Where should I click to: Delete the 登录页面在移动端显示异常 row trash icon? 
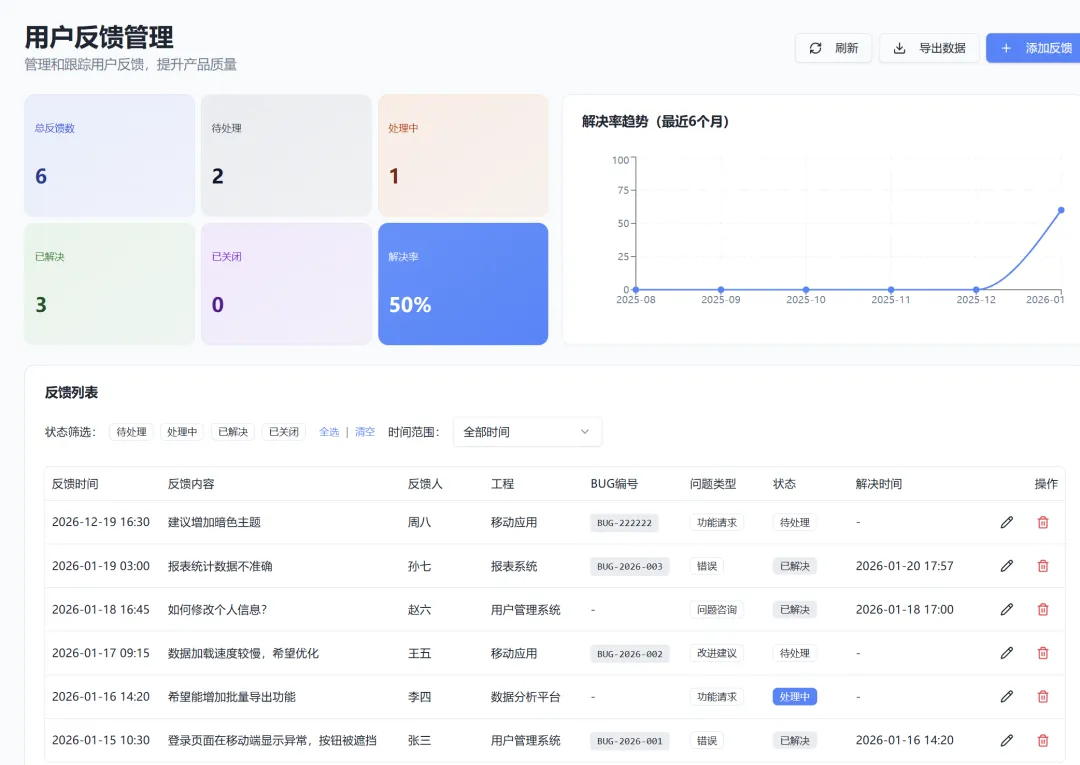coord(1043,740)
